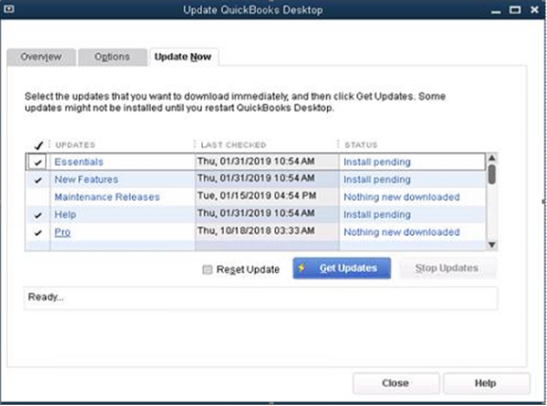Click the LAST CHECKED column header
Image resolution: width=547 pixels, height=406 pixels.
click(x=234, y=145)
